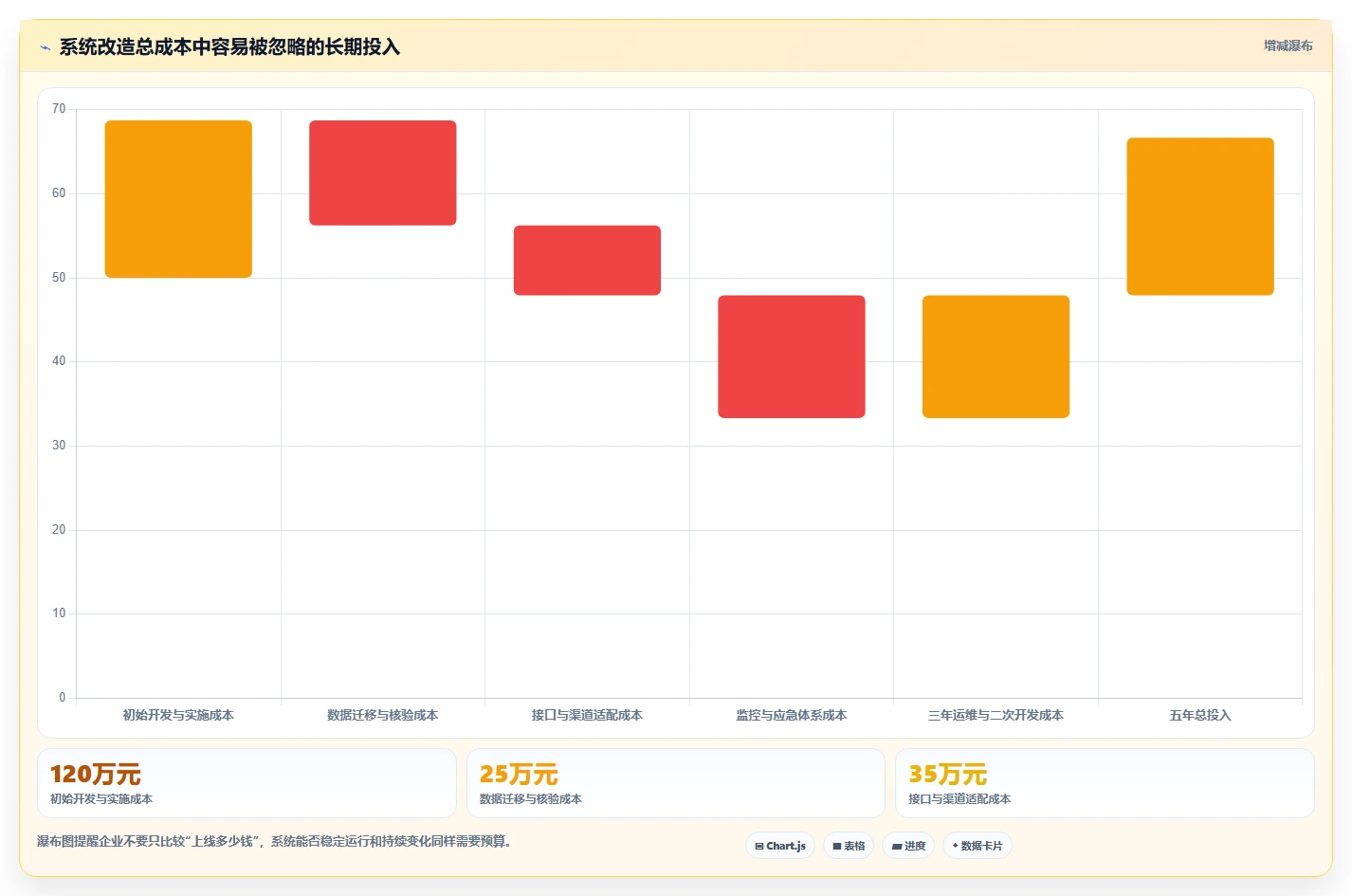Select the orange 五年总投入 bar
The width and height of the screenshot is (1352, 896).
tap(1200, 216)
